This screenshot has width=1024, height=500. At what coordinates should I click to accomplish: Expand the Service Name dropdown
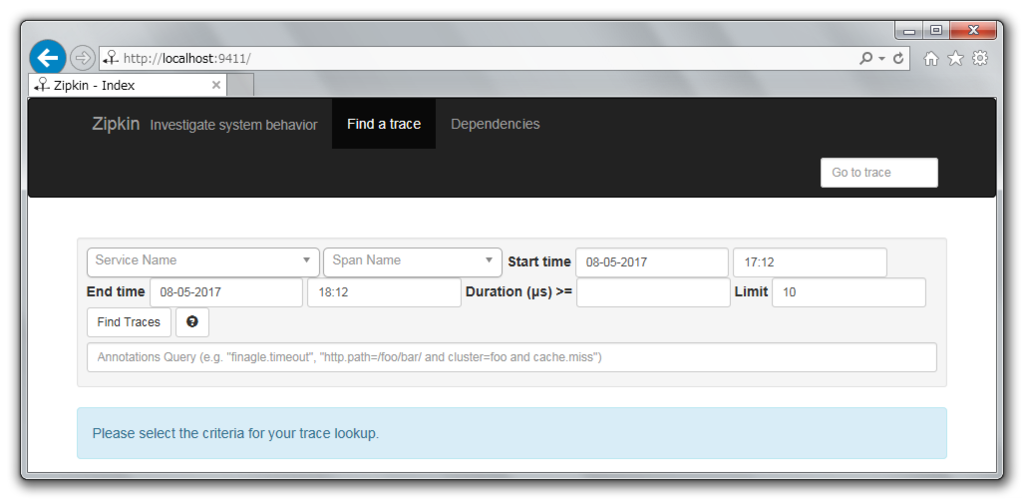tap(203, 262)
